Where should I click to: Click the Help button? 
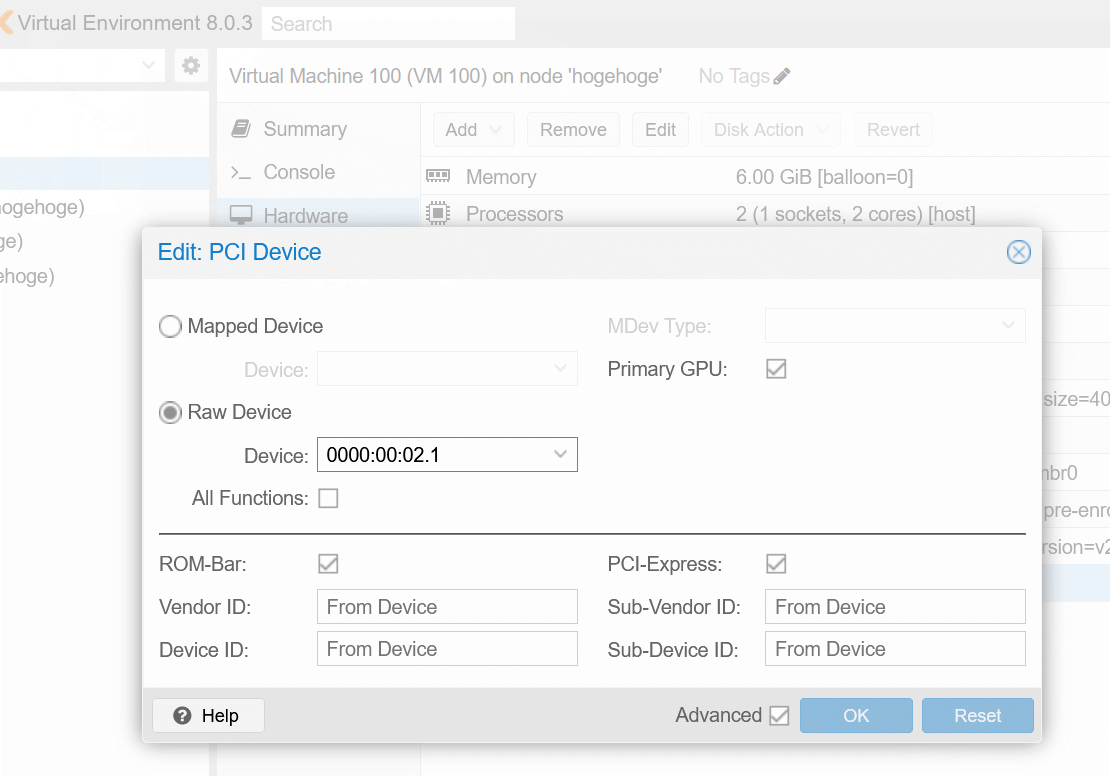208,715
